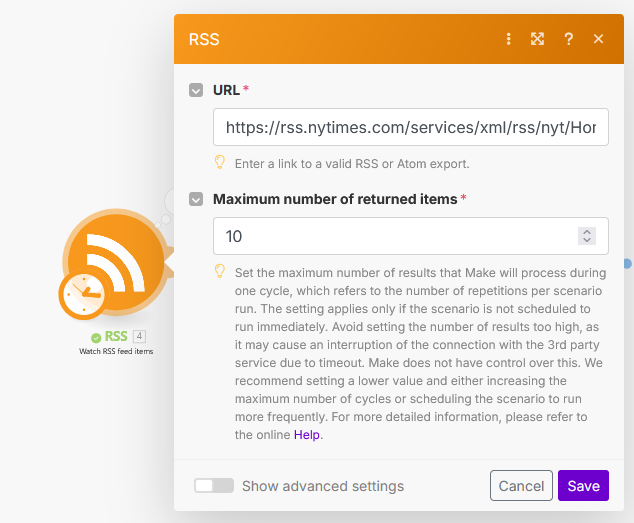The width and height of the screenshot is (634, 523).
Task: Cancel the RSS configuration
Action: [521, 485]
